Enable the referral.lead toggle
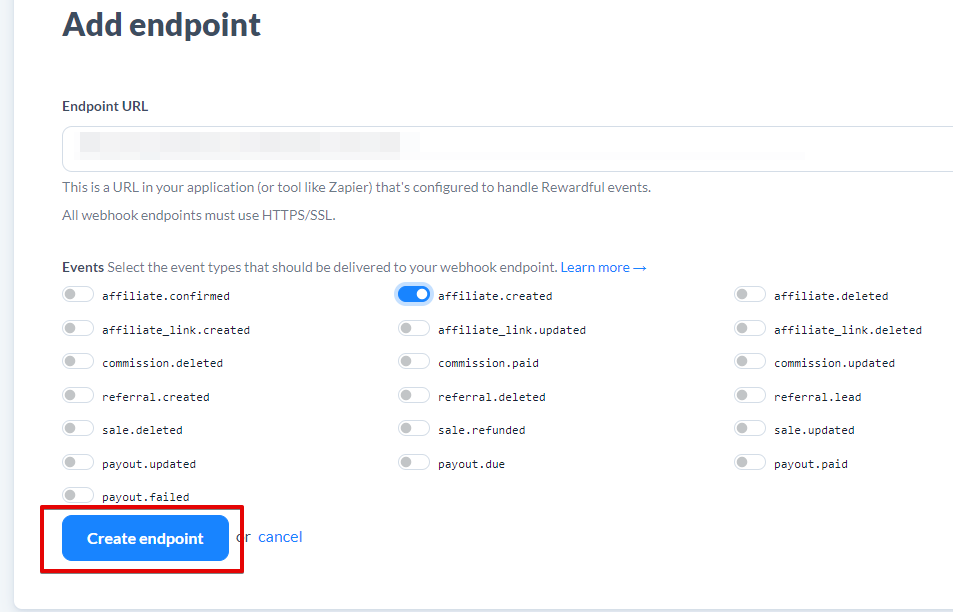 pos(749,396)
